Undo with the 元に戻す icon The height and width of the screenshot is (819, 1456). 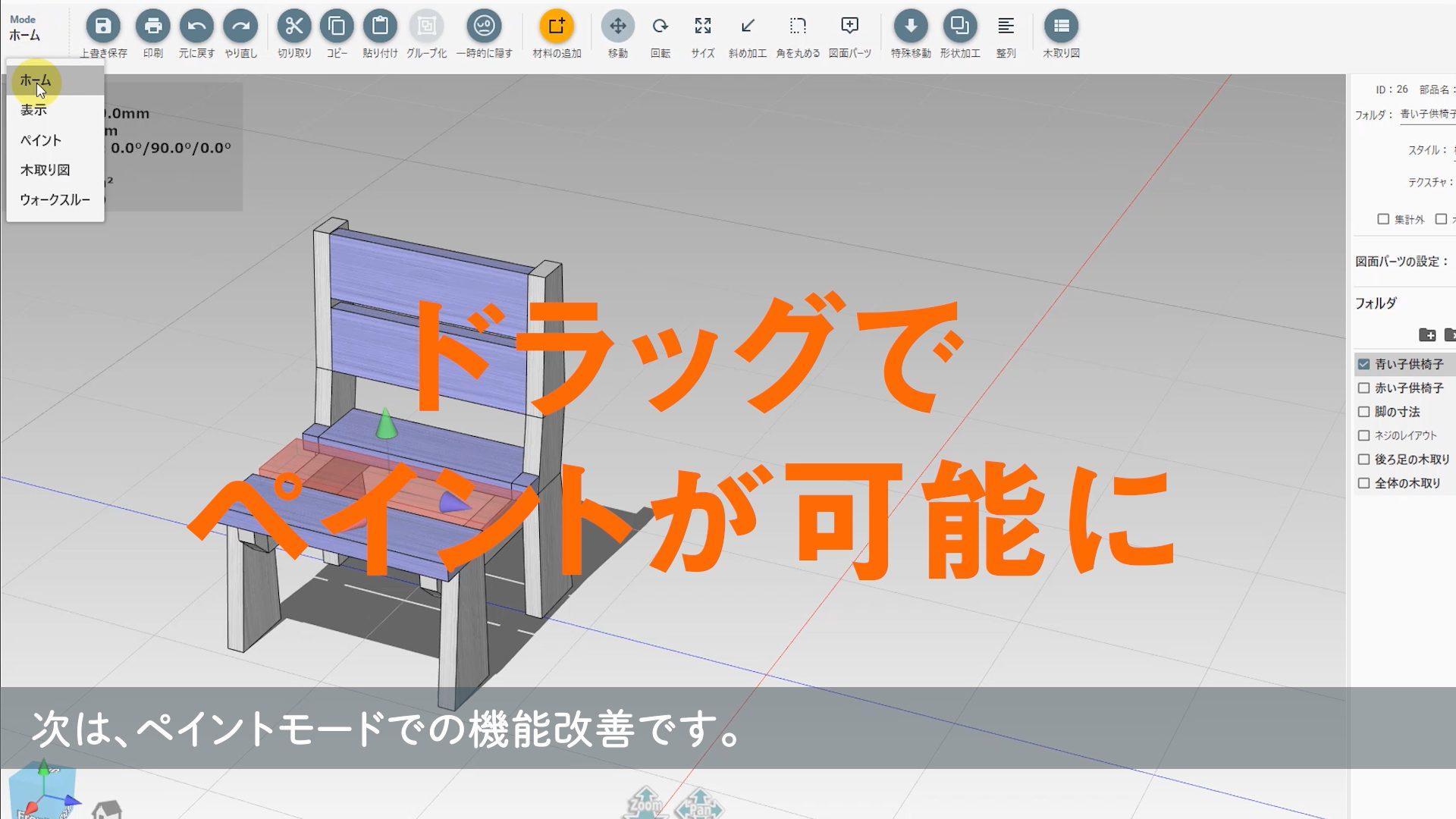tap(196, 27)
